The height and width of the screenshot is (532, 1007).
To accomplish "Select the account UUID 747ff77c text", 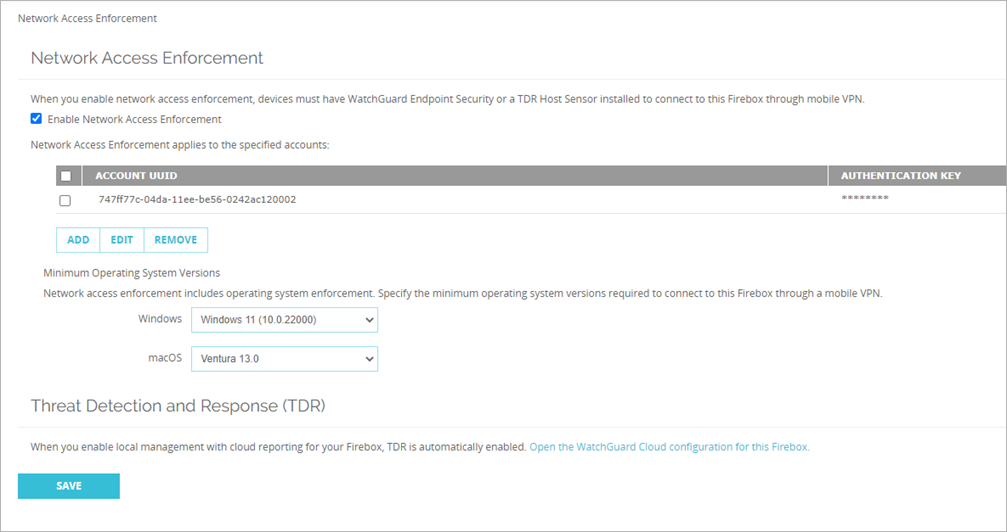I will 197,200.
